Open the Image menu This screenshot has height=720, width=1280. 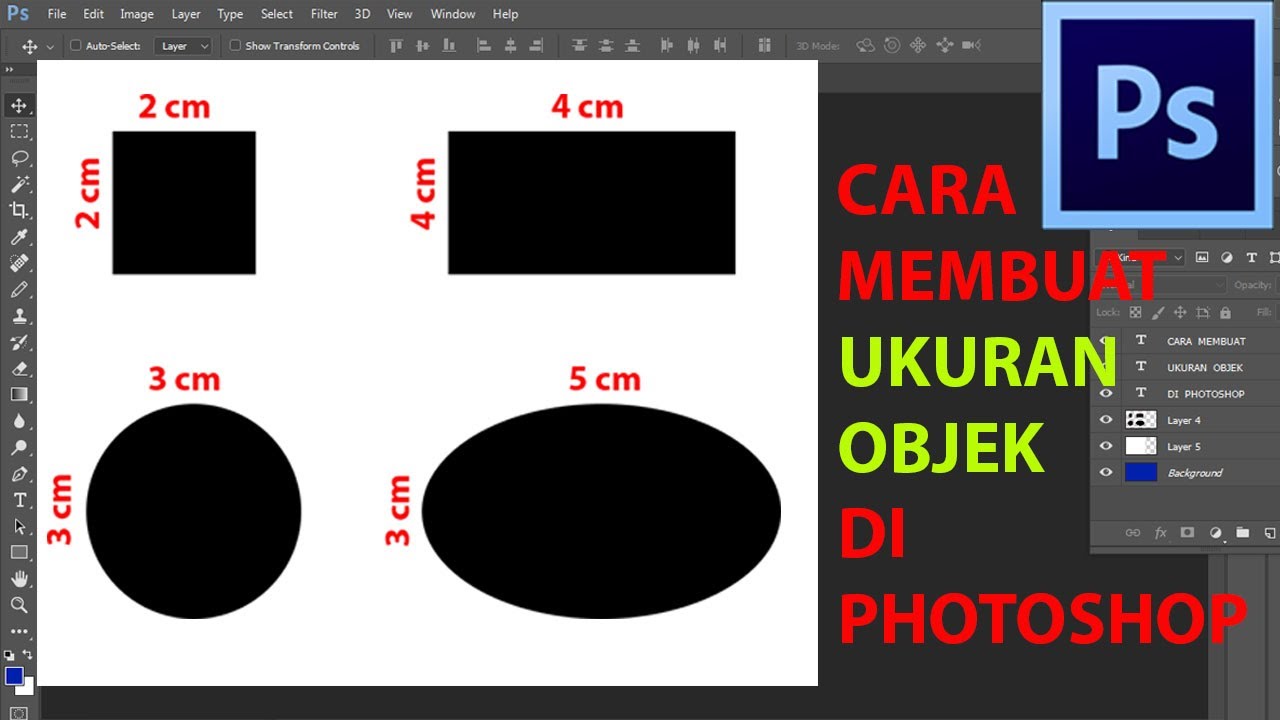tap(137, 14)
